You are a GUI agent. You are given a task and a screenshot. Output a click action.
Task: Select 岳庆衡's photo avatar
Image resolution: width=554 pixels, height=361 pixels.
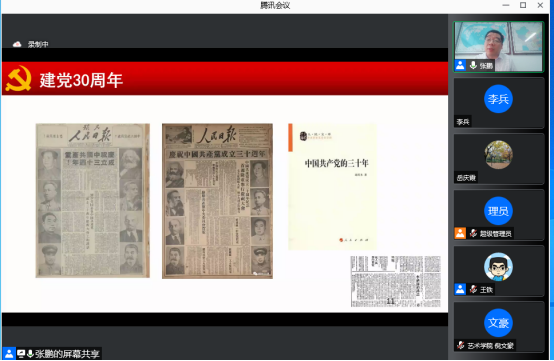click(498, 155)
